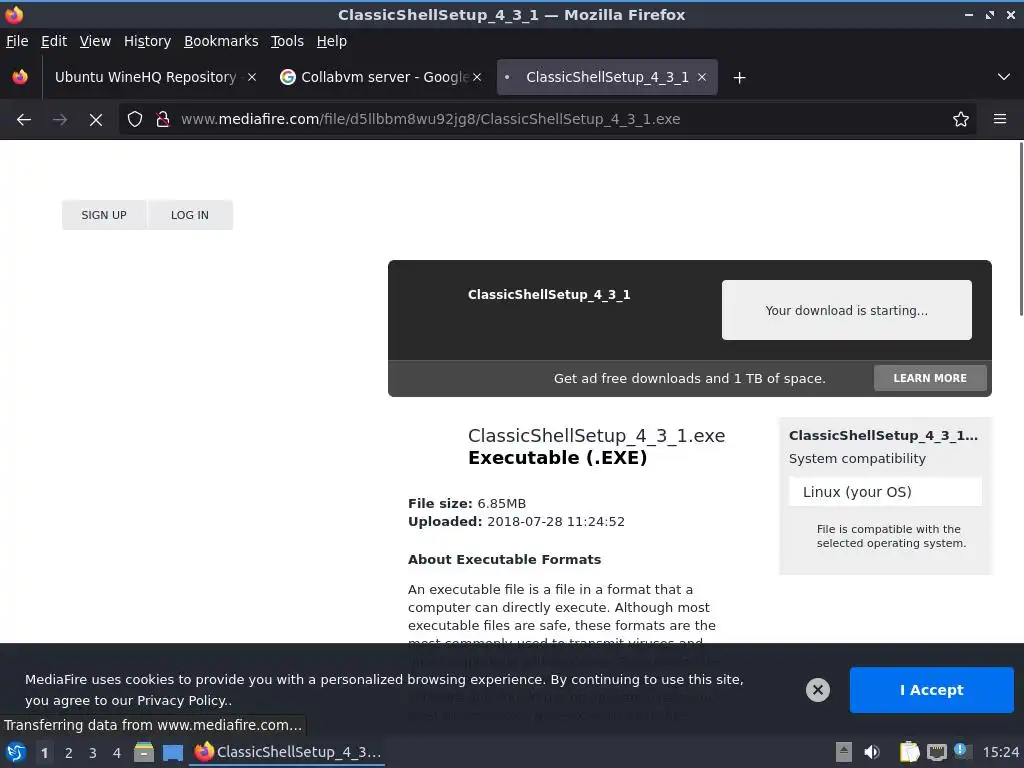1024x768 pixels.
Task: Open the File menu
Action: tap(17, 41)
